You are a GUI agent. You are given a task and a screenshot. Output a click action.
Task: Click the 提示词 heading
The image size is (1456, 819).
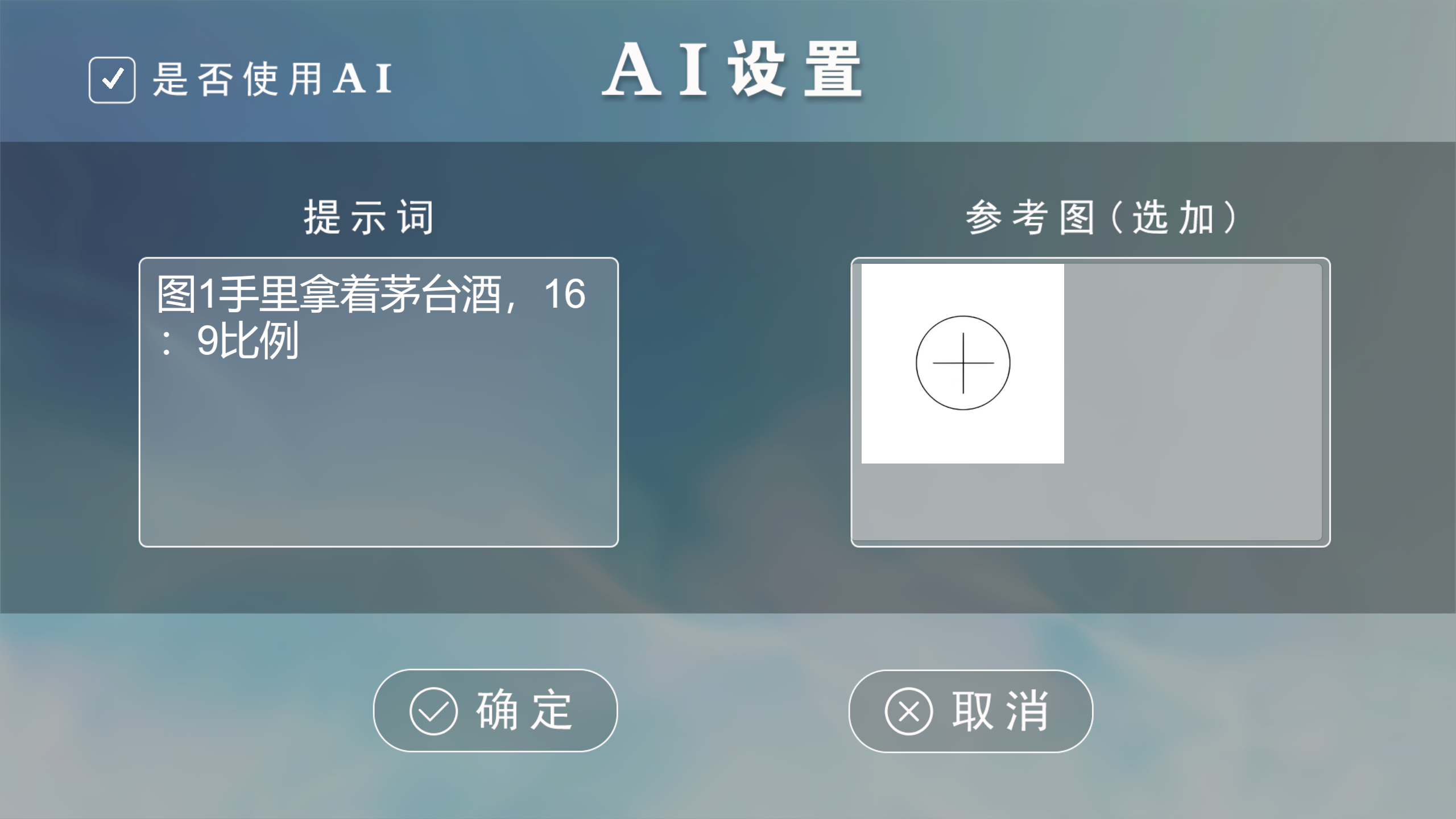tap(369, 217)
